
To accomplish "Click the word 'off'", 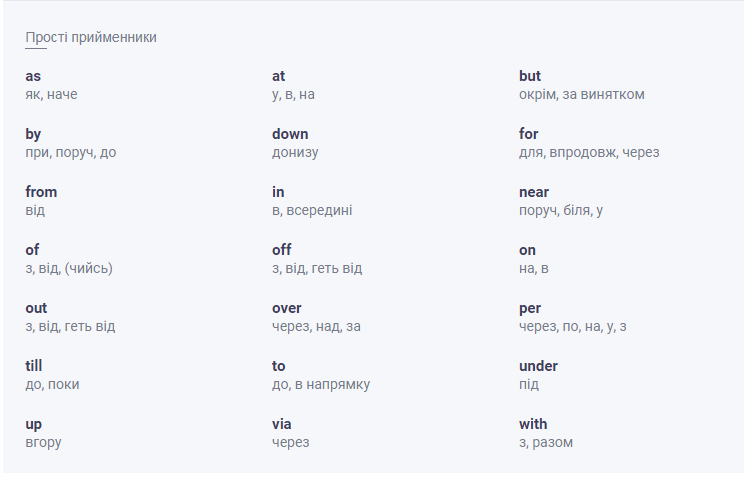I will coord(281,250).
